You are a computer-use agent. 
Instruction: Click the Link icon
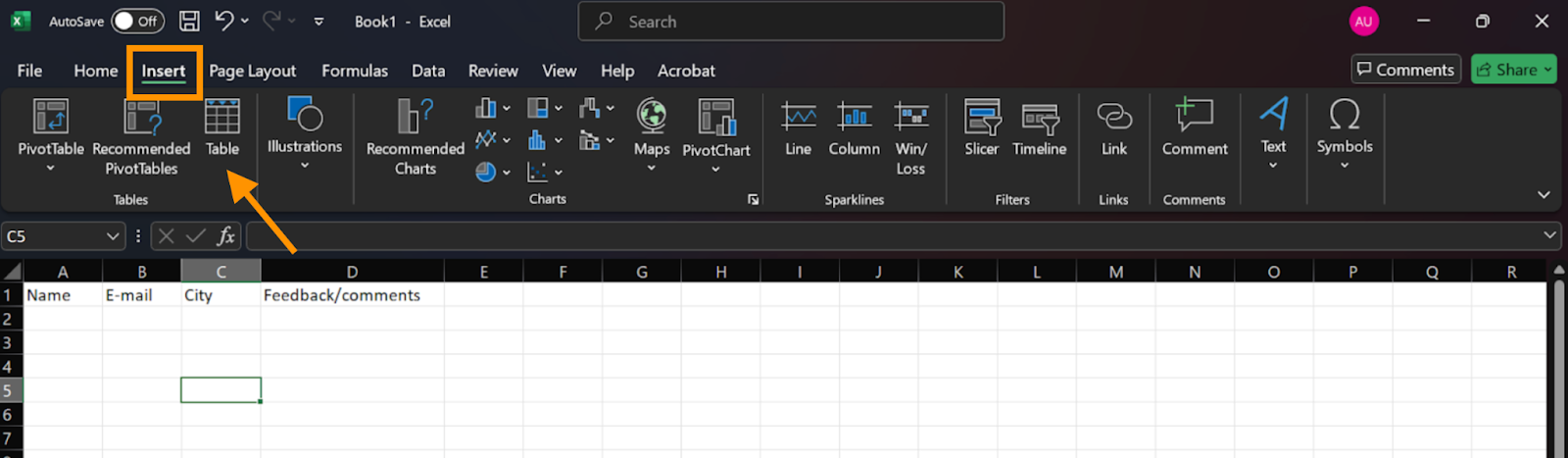(1114, 128)
